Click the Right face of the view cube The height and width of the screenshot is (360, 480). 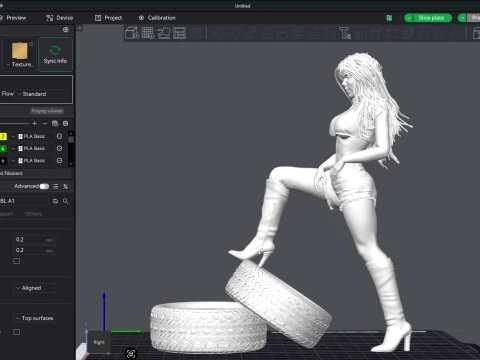99,342
